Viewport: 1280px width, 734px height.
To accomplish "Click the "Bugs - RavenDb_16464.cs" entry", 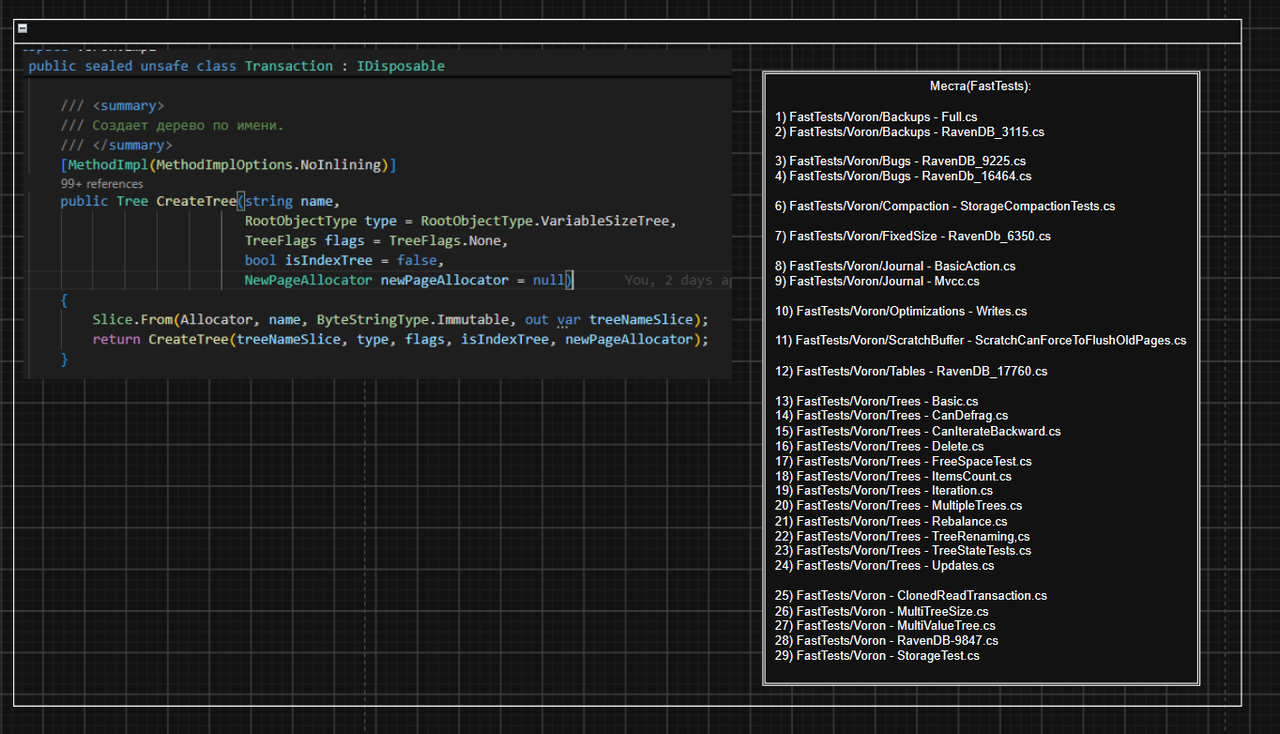I will 903,176.
